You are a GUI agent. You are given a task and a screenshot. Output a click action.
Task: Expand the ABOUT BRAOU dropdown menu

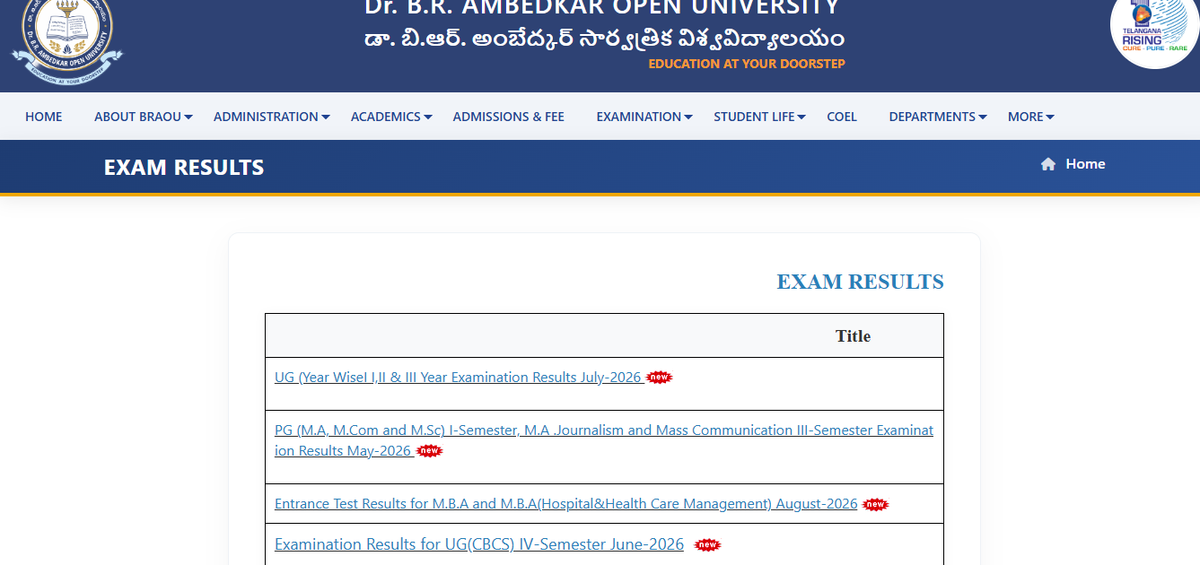click(x=144, y=117)
